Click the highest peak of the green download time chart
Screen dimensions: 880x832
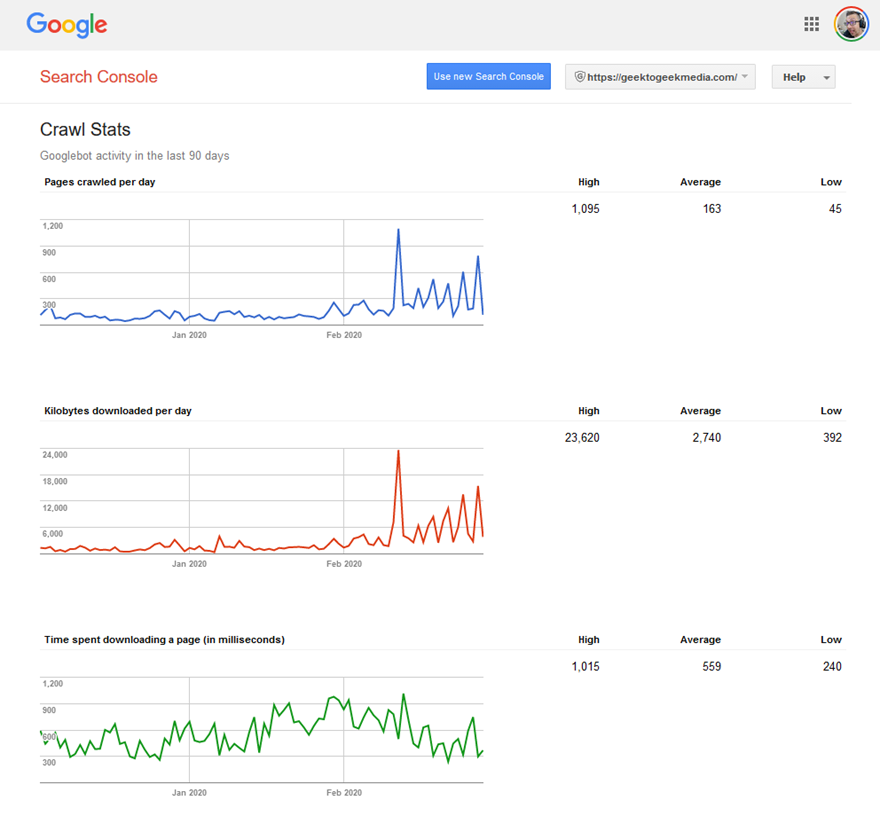404,695
